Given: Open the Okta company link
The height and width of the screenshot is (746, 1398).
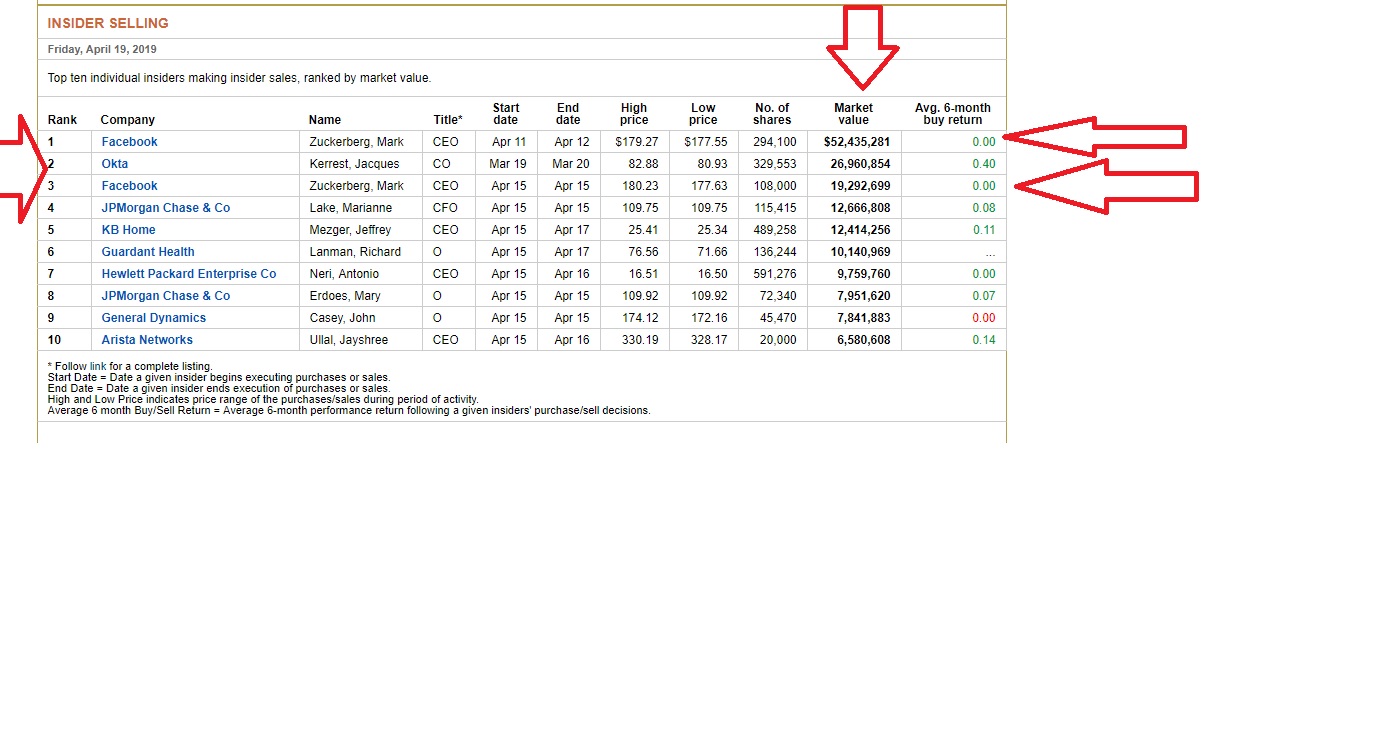Looking at the screenshot, I should click(x=115, y=164).
